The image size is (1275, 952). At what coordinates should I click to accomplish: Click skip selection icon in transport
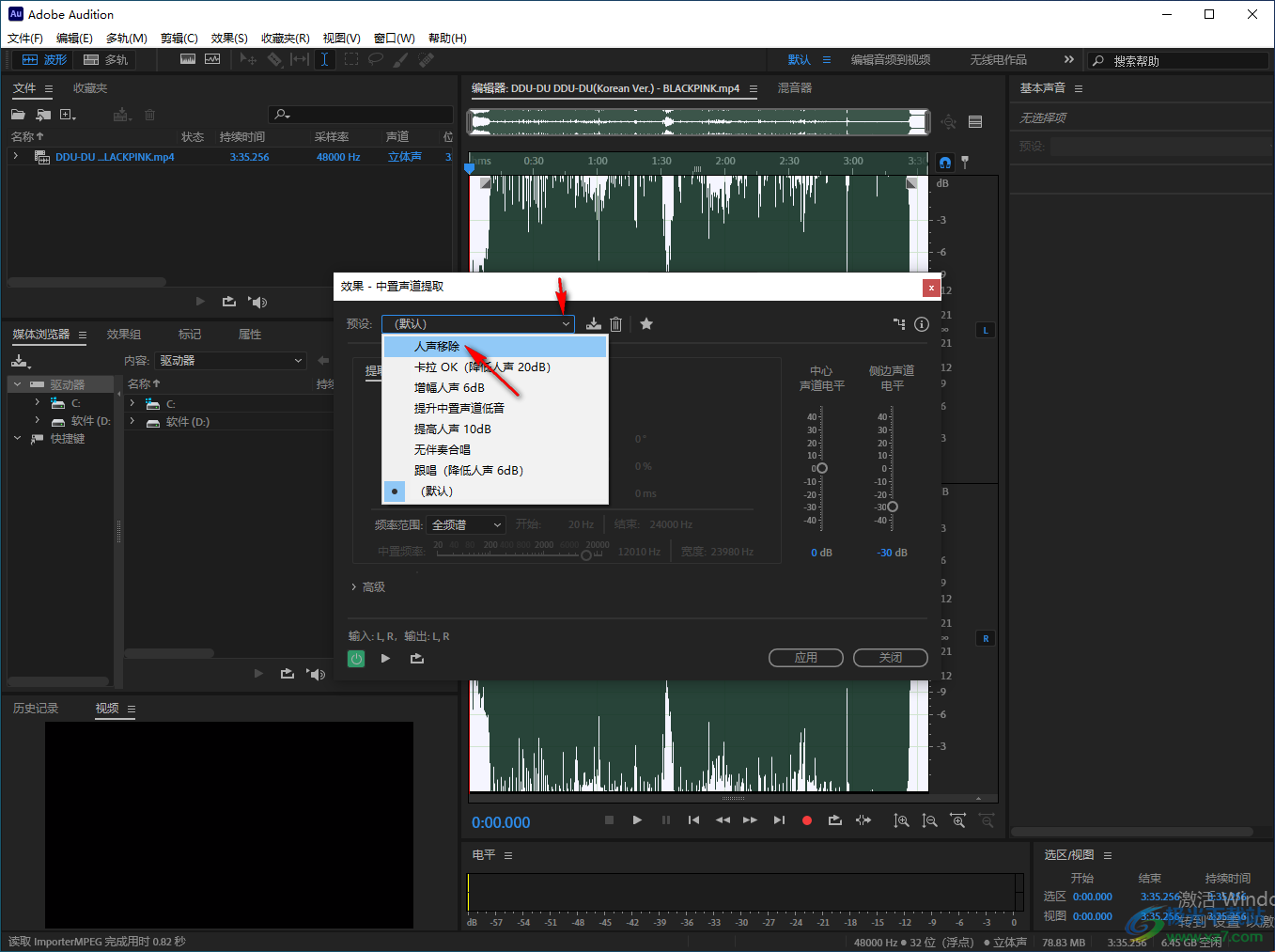(x=863, y=820)
